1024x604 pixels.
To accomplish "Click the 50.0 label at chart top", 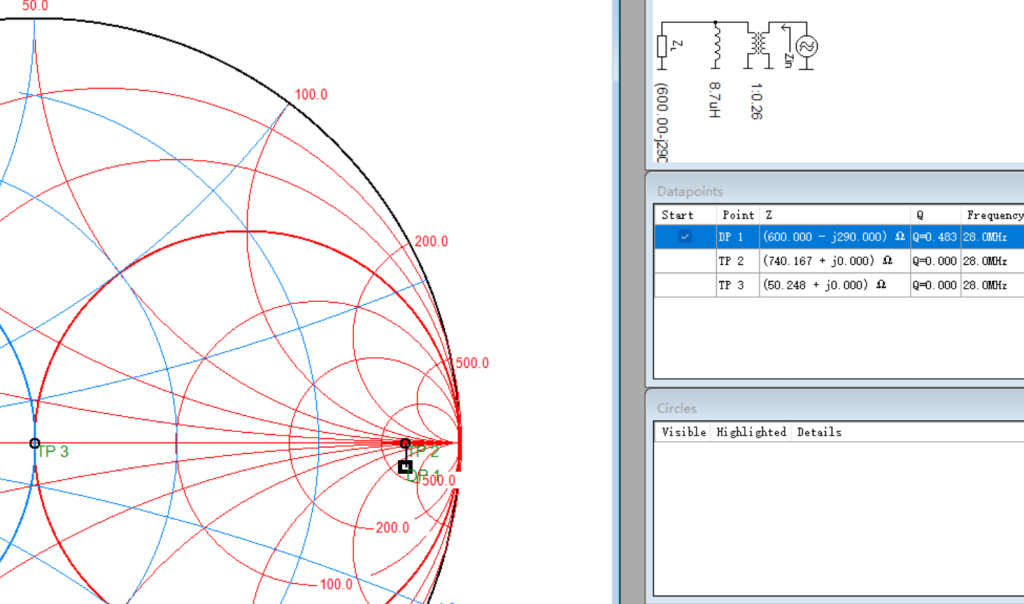I will (x=35, y=6).
